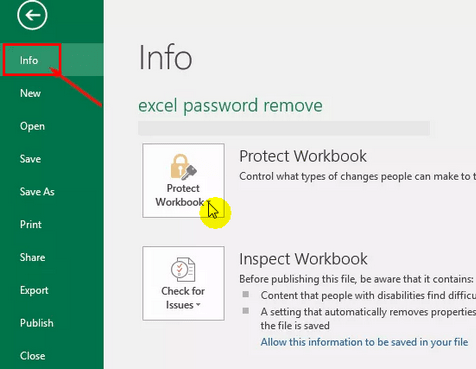Click 'A setting that automatically removes properties' item
This screenshot has height=369, width=476.
click(368, 318)
